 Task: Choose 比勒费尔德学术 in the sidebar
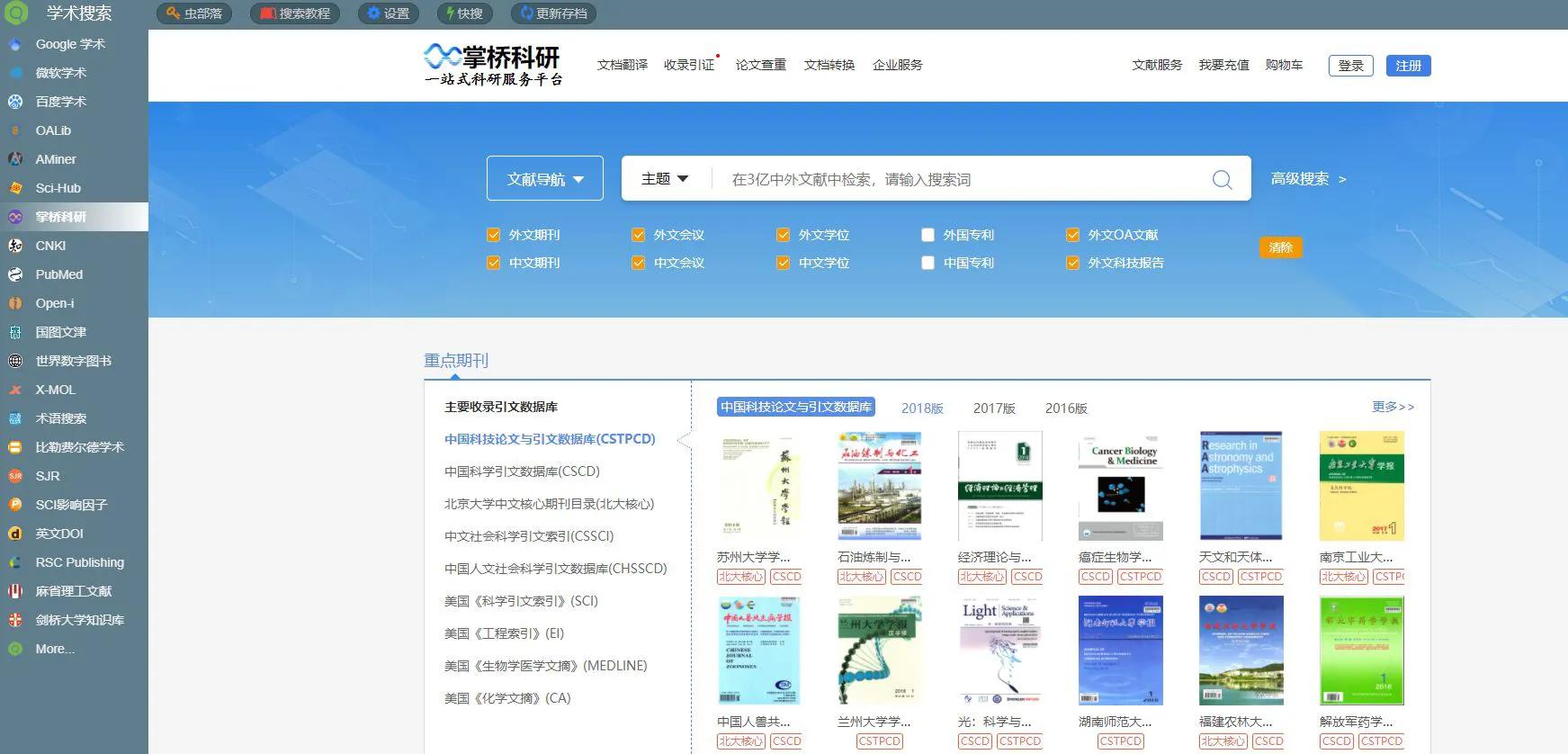pos(80,447)
